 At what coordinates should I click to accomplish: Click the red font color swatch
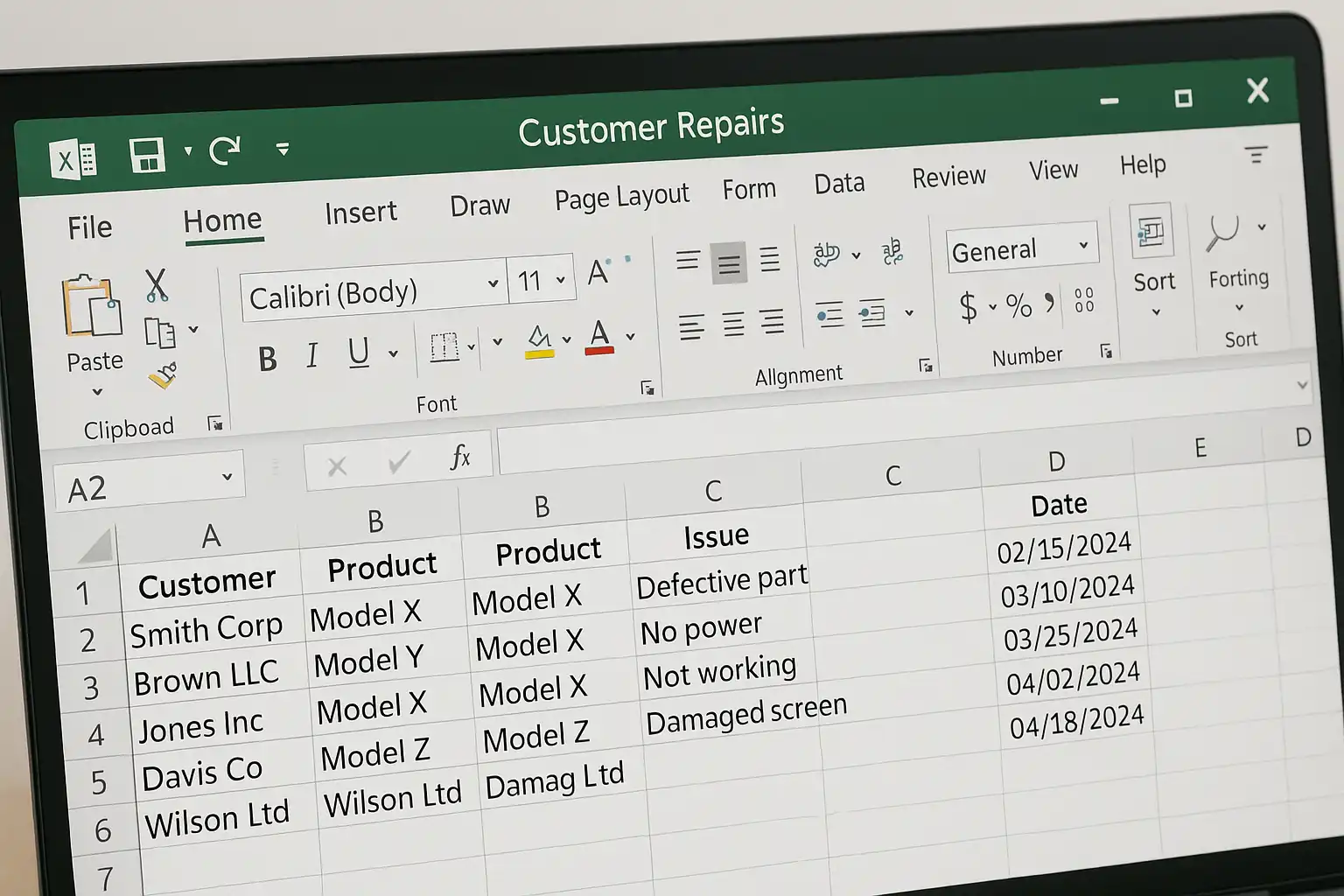[x=599, y=338]
